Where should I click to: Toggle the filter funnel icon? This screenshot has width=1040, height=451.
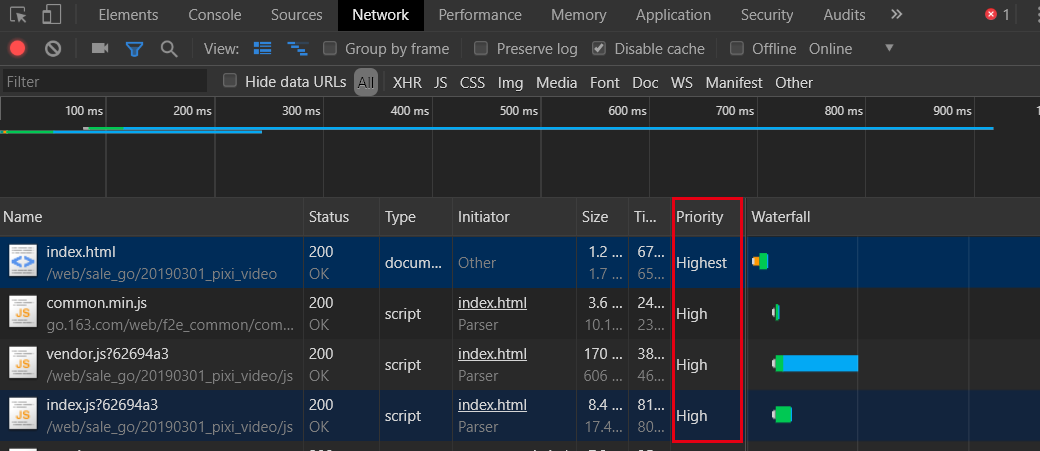pos(135,48)
